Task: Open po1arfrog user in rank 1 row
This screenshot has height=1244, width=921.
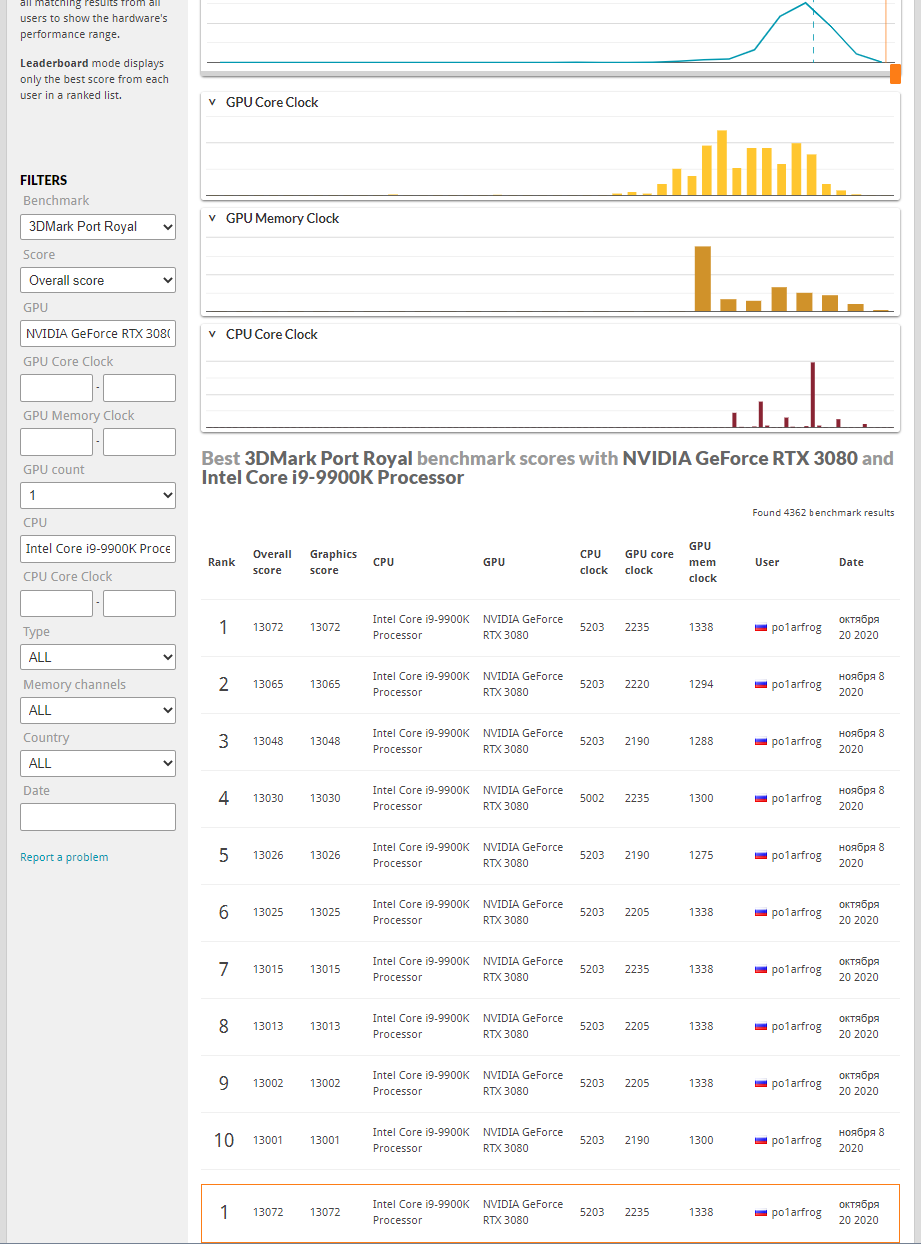Action: 796,628
